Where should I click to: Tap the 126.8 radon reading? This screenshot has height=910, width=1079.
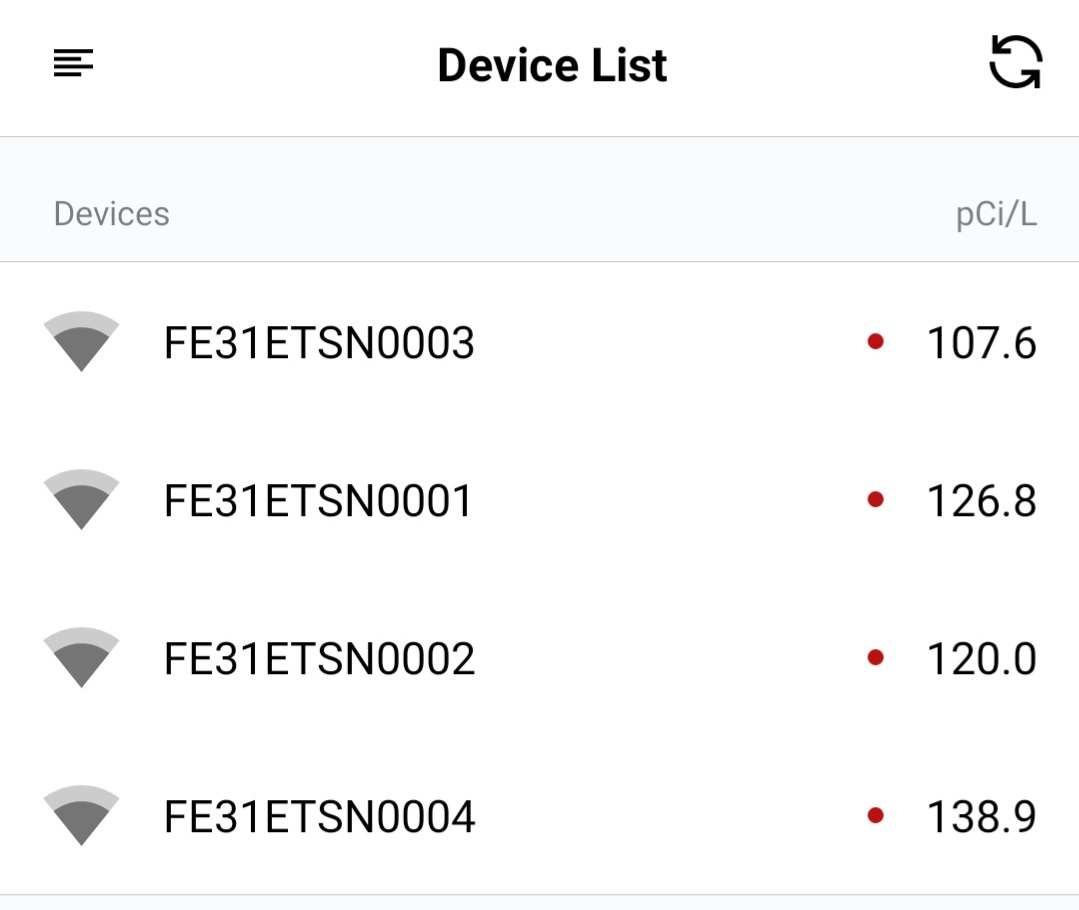pyautogui.click(x=981, y=500)
